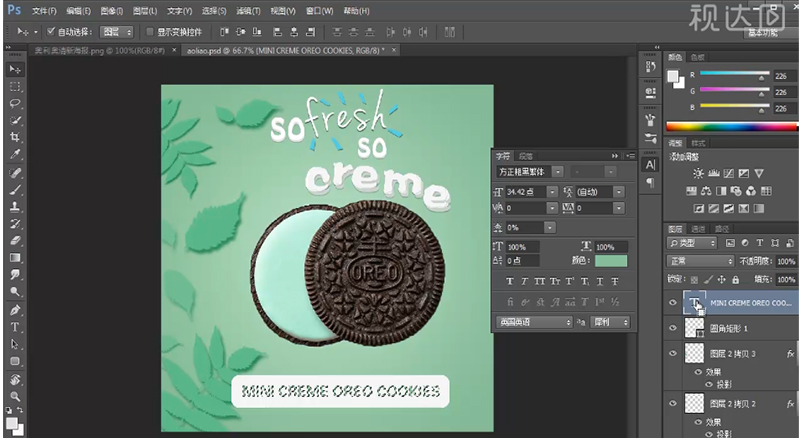
Task: Select the Move tool in toolbox
Action: click(15, 69)
